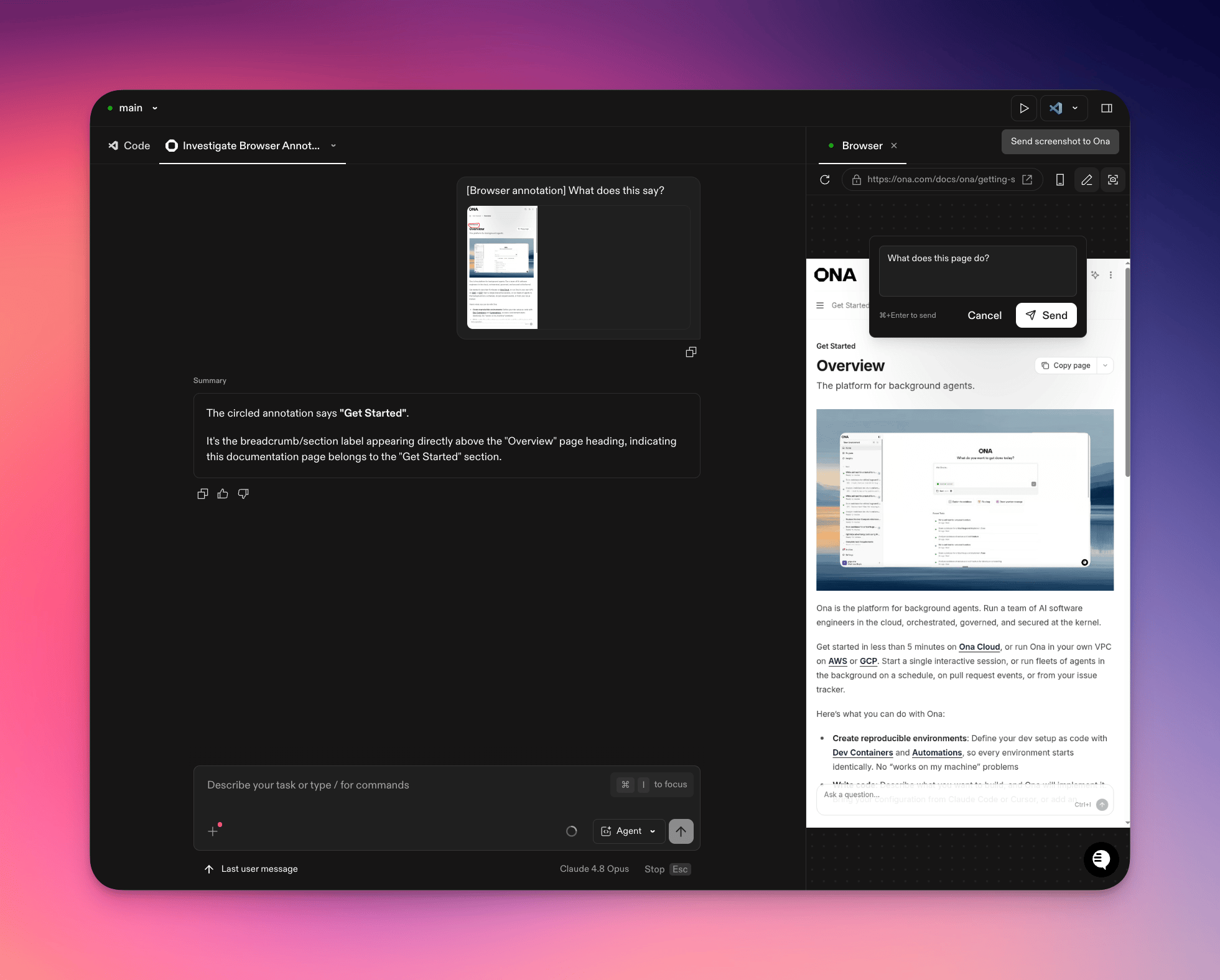Click the browser URL address field
The image size is (1220, 980).
tap(941, 180)
